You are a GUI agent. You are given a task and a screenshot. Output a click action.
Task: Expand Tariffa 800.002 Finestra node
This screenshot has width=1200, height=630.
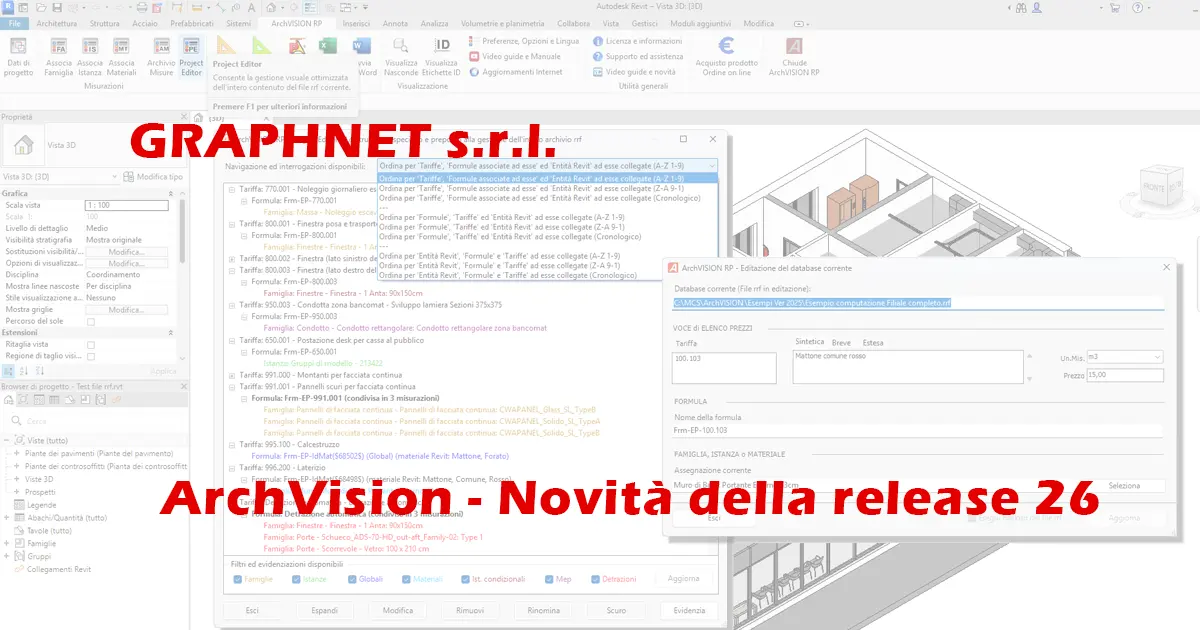tap(232, 259)
